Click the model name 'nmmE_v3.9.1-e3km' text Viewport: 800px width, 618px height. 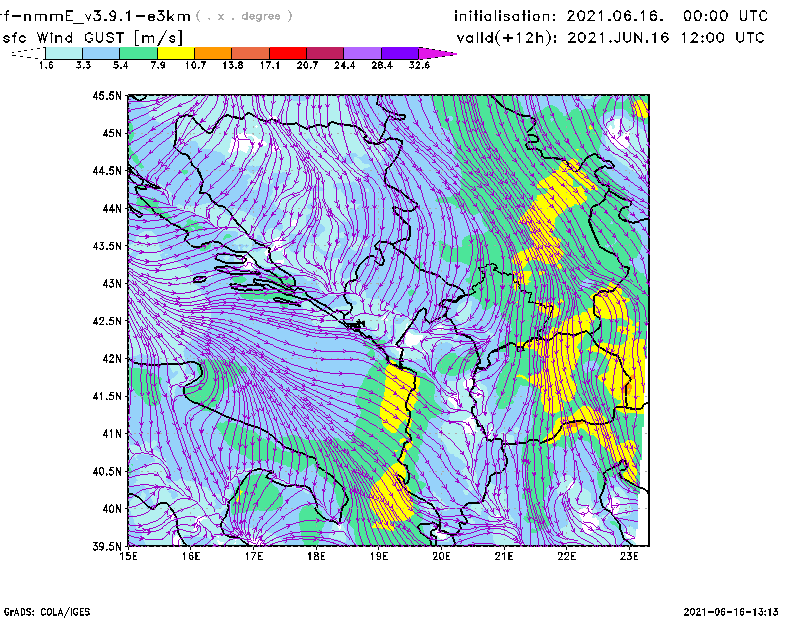tap(107, 16)
